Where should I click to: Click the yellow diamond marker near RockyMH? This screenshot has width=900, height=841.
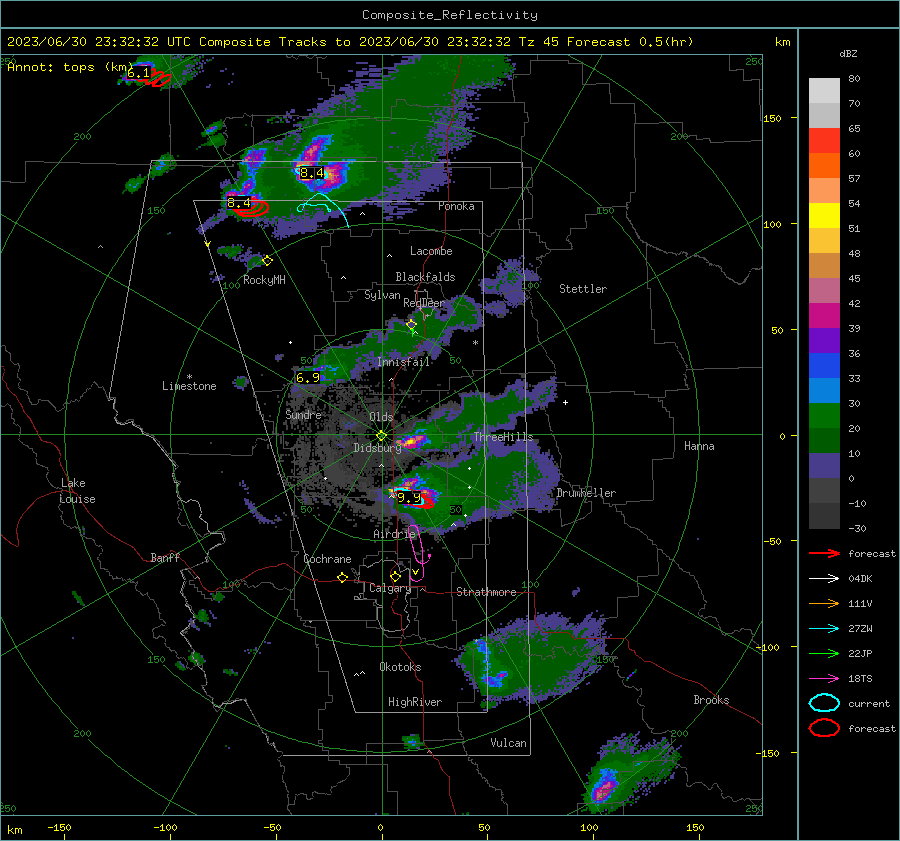tap(267, 261)
